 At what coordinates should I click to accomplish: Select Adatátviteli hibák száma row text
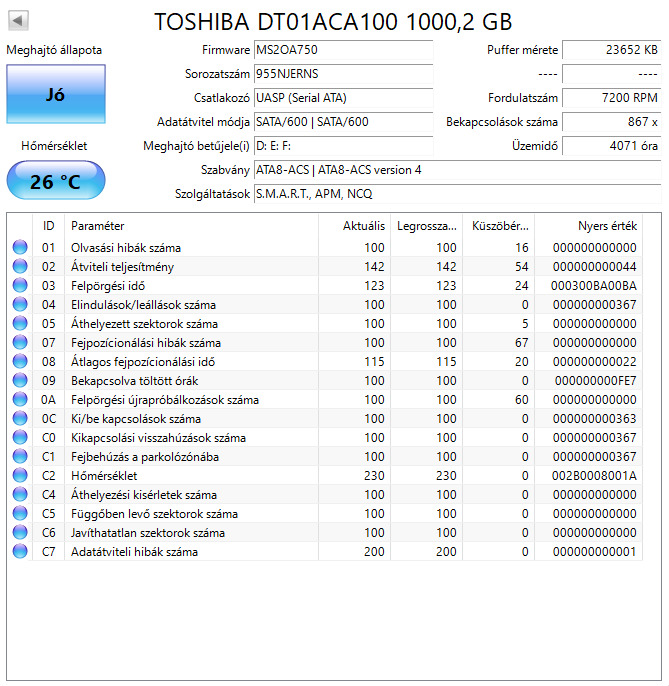pos(134,552)
